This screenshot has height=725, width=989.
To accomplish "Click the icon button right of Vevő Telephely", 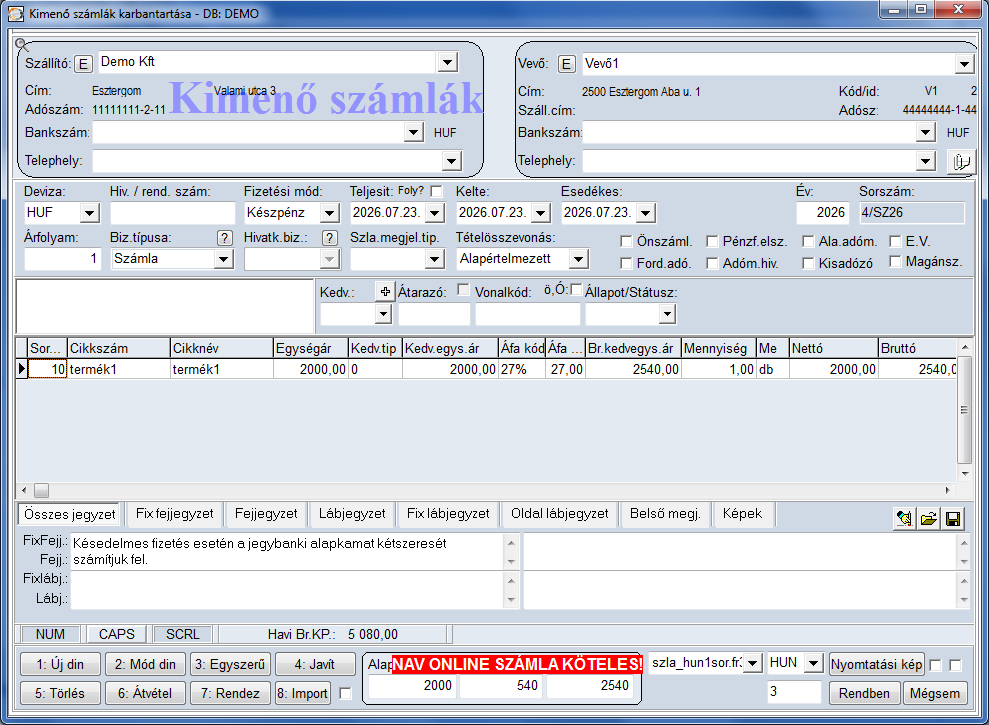I will 961,162.
